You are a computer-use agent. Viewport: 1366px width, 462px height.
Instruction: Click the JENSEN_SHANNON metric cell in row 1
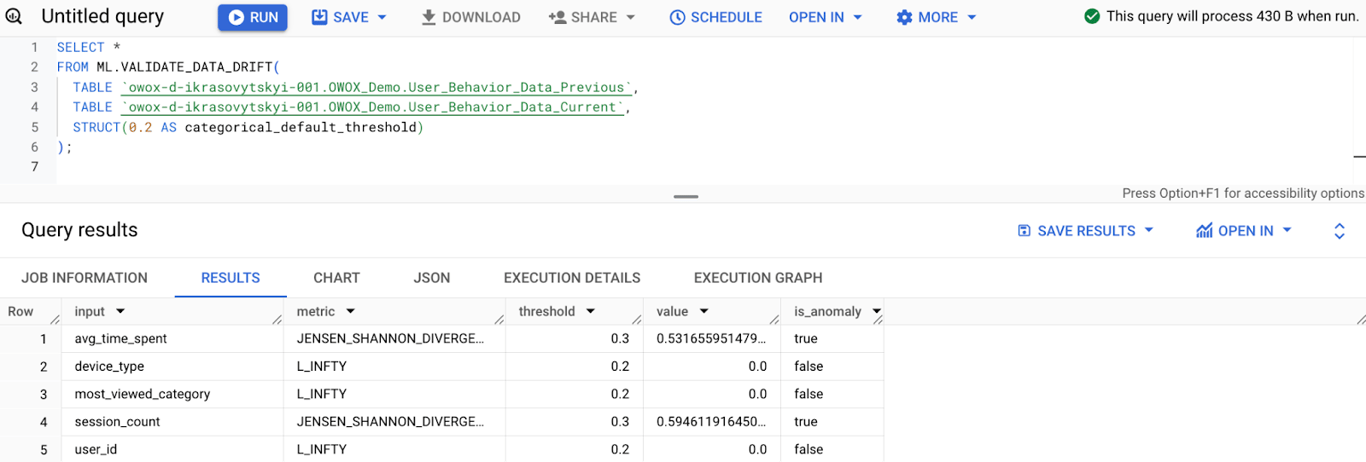pyautogui.click(x=395, y=339)
